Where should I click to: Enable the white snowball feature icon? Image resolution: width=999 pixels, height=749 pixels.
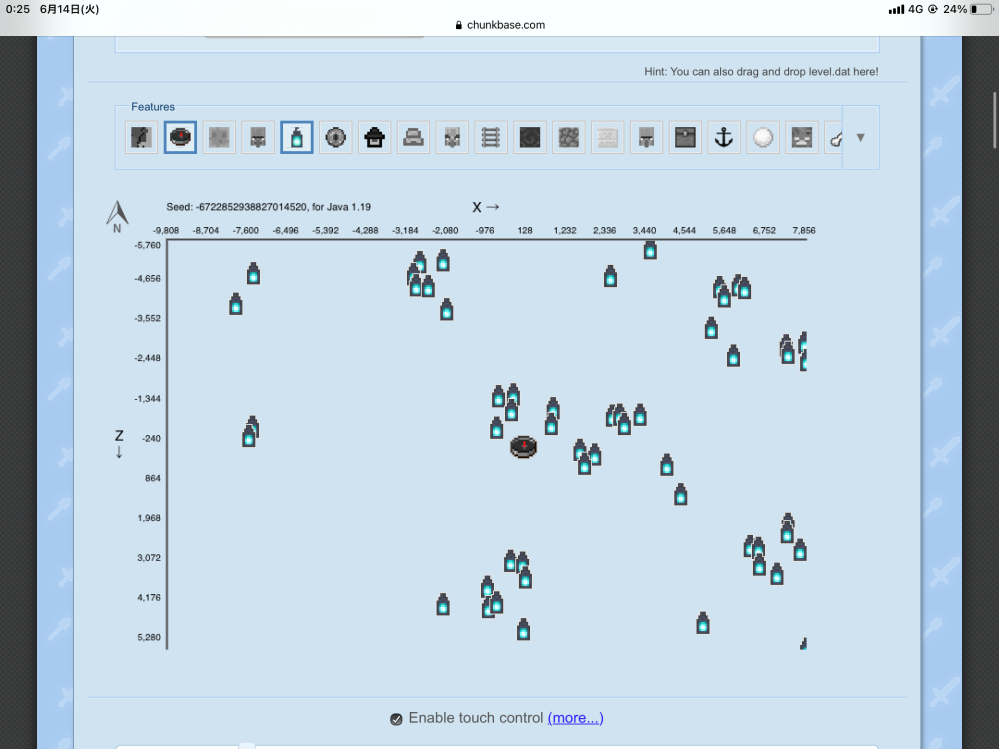coord(763,138)
